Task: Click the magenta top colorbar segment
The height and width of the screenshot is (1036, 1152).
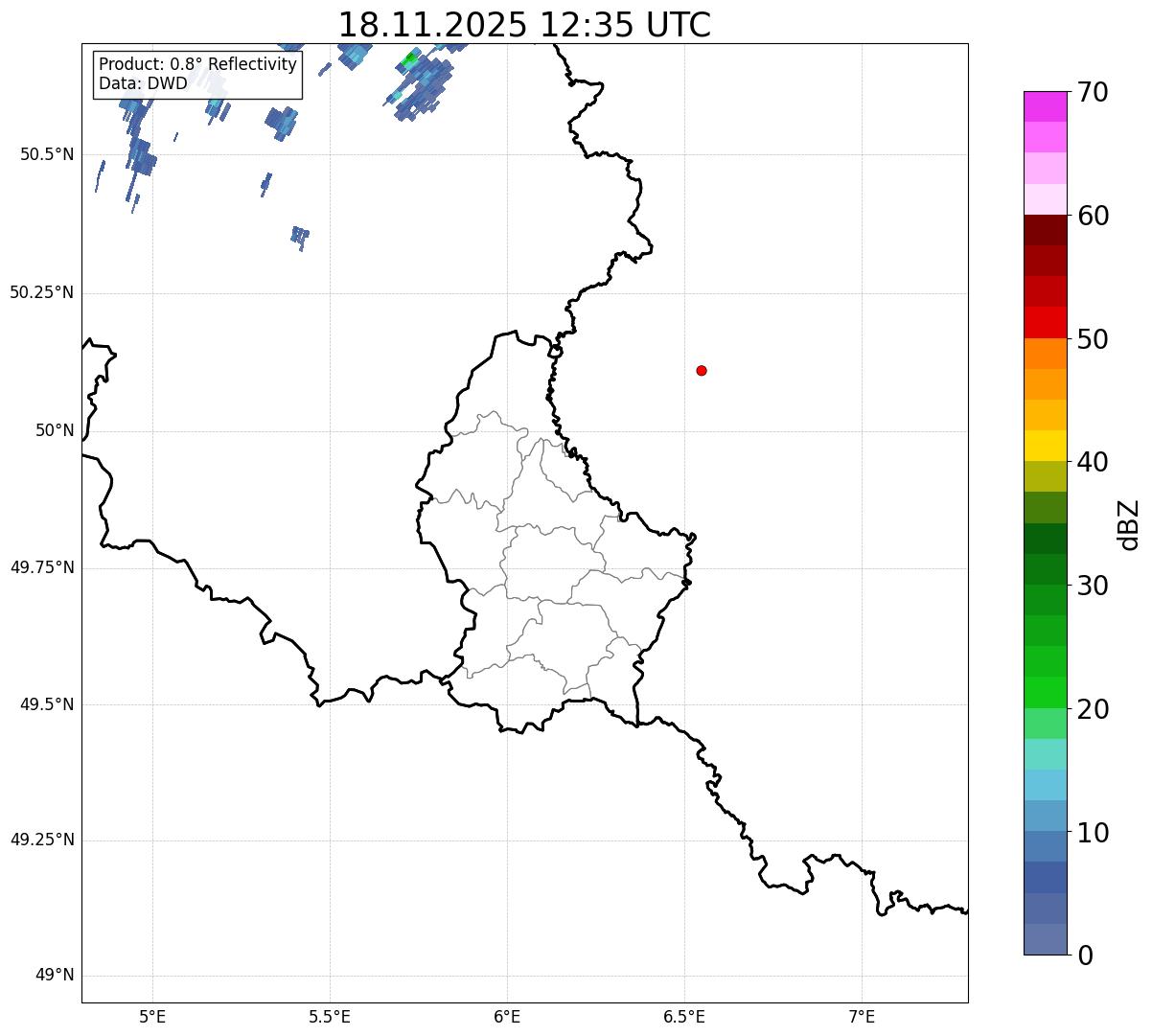Action: click(1046, 106)
